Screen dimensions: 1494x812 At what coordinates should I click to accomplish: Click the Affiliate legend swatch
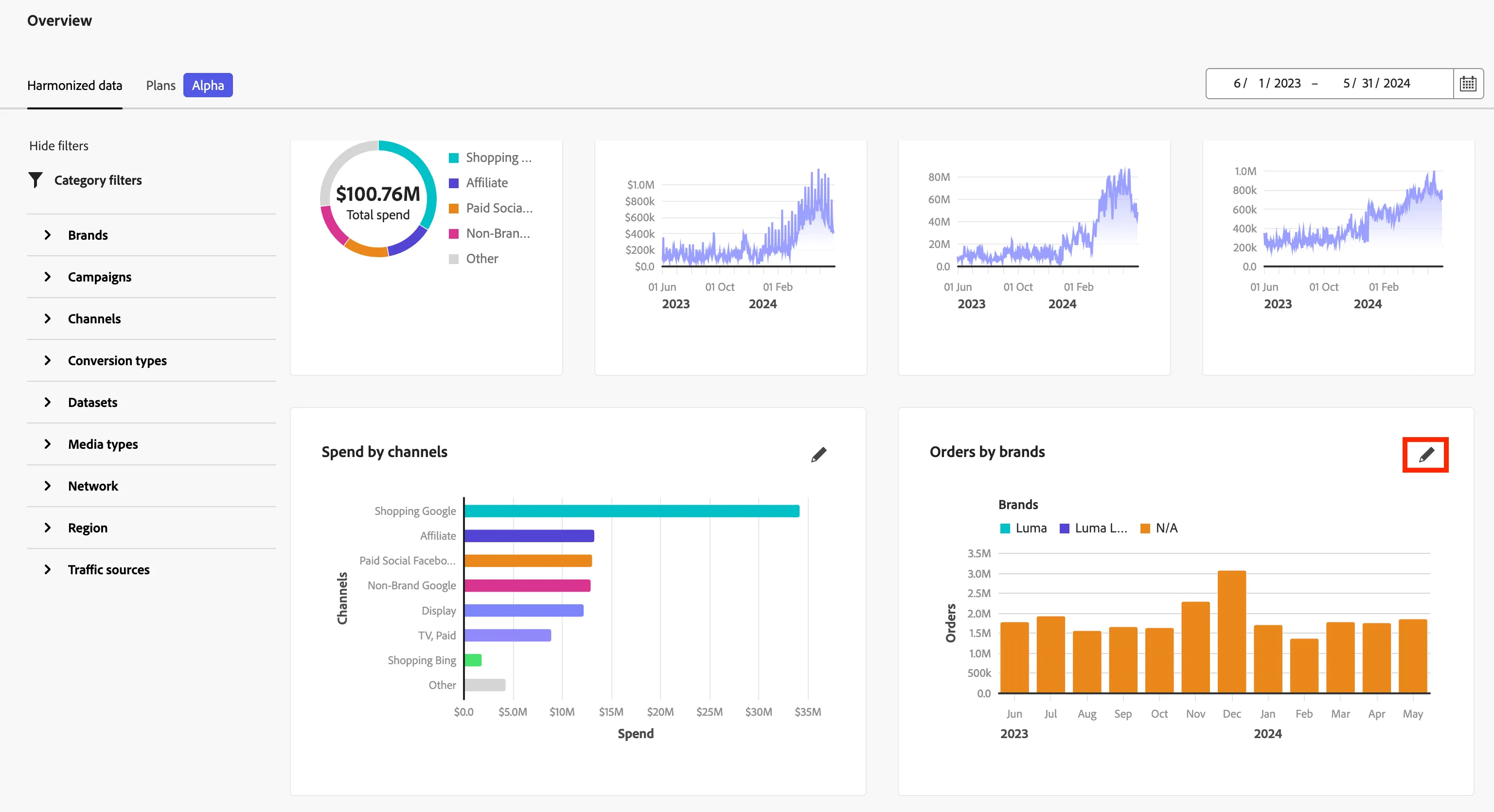tap(454, 183)
